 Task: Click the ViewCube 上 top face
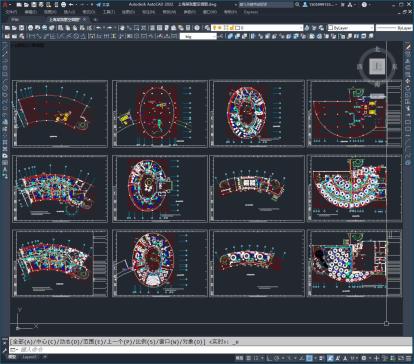coord(377,66)
